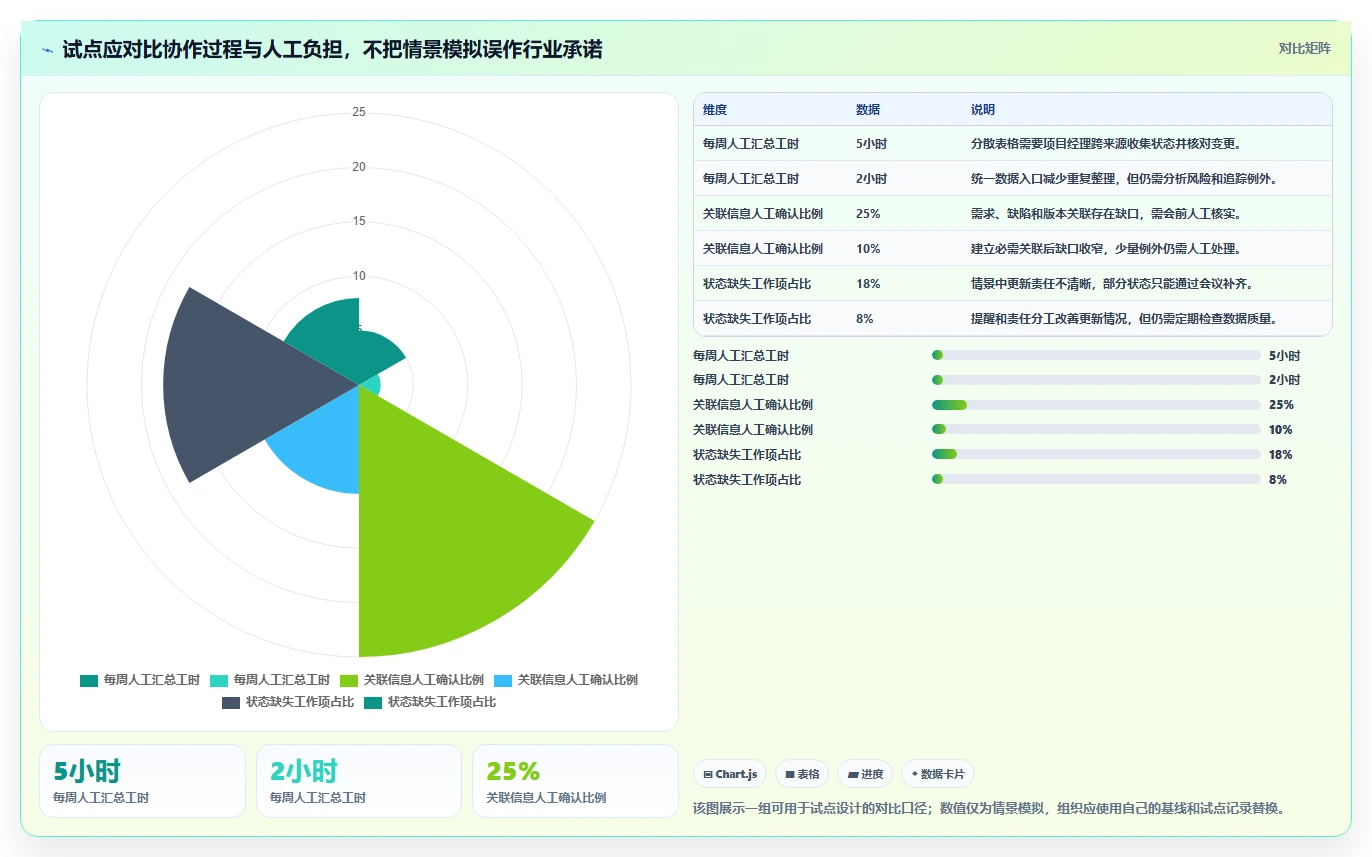The height and width of the screenshot is (857, 1372).
Task: Click the 2小时 cell in the table
Action: click(x=871, y=179)
